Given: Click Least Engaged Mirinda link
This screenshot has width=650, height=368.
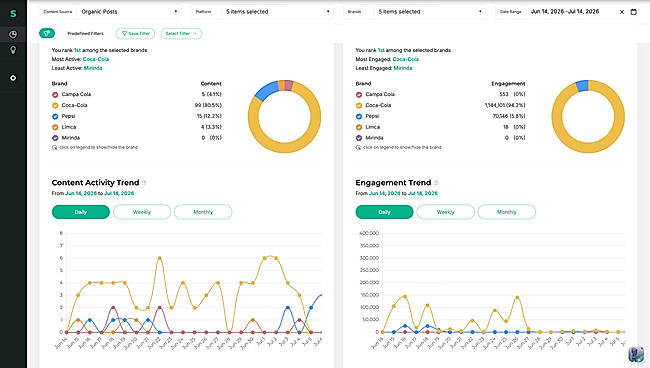Looking at the screenshot, I should pyautogui.click(x=403, y=68).
